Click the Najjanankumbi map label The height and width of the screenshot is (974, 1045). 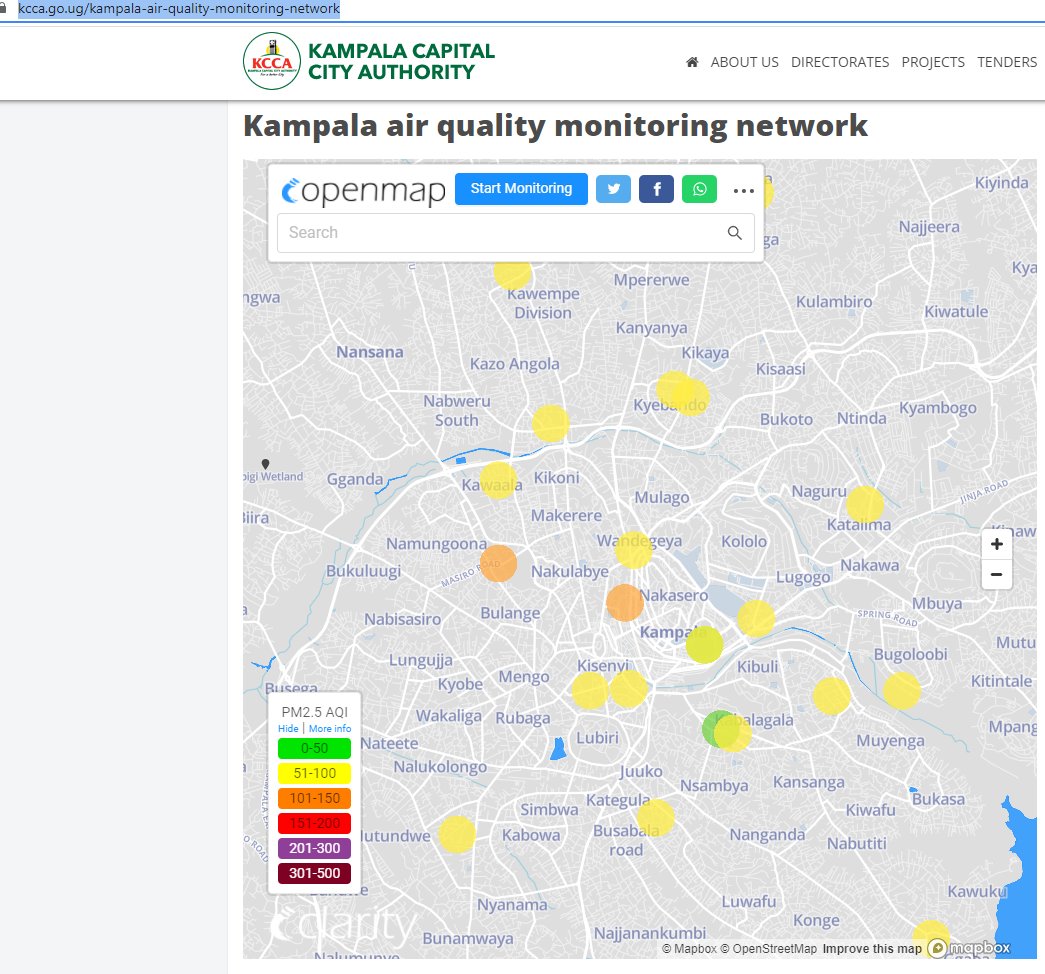click(x=650, y=933)
